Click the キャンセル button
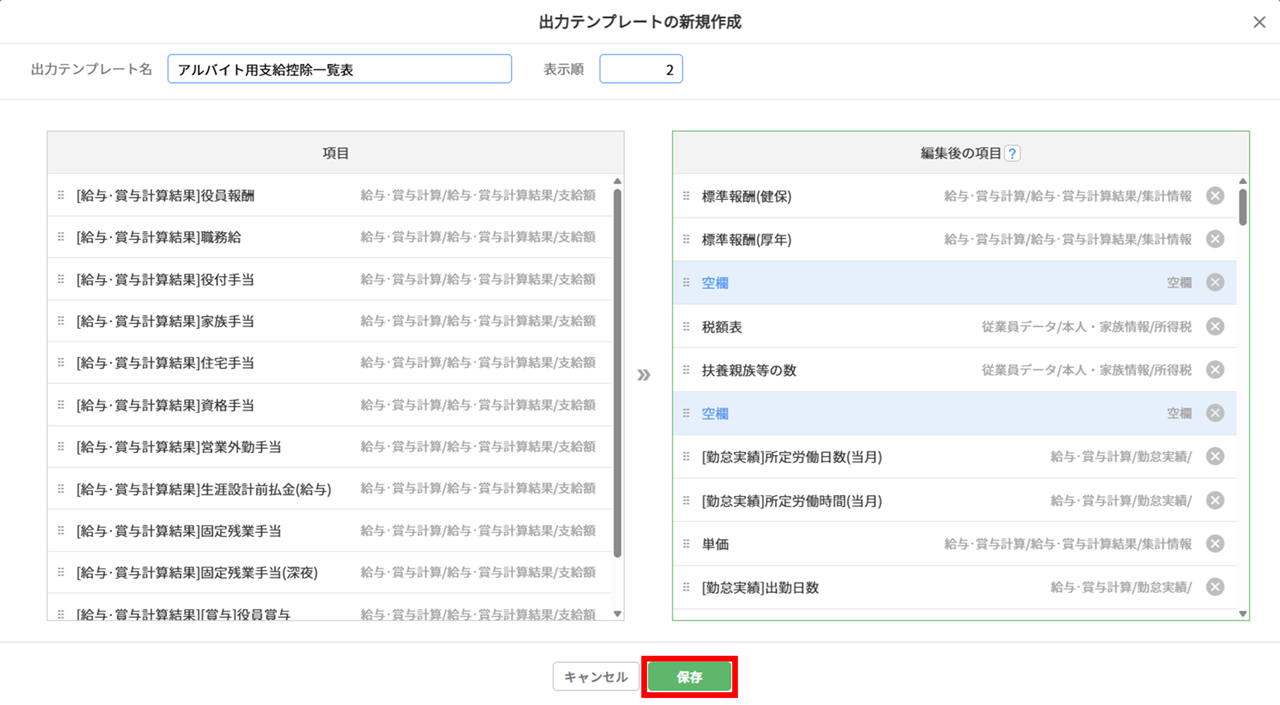 tap(596, 677)
